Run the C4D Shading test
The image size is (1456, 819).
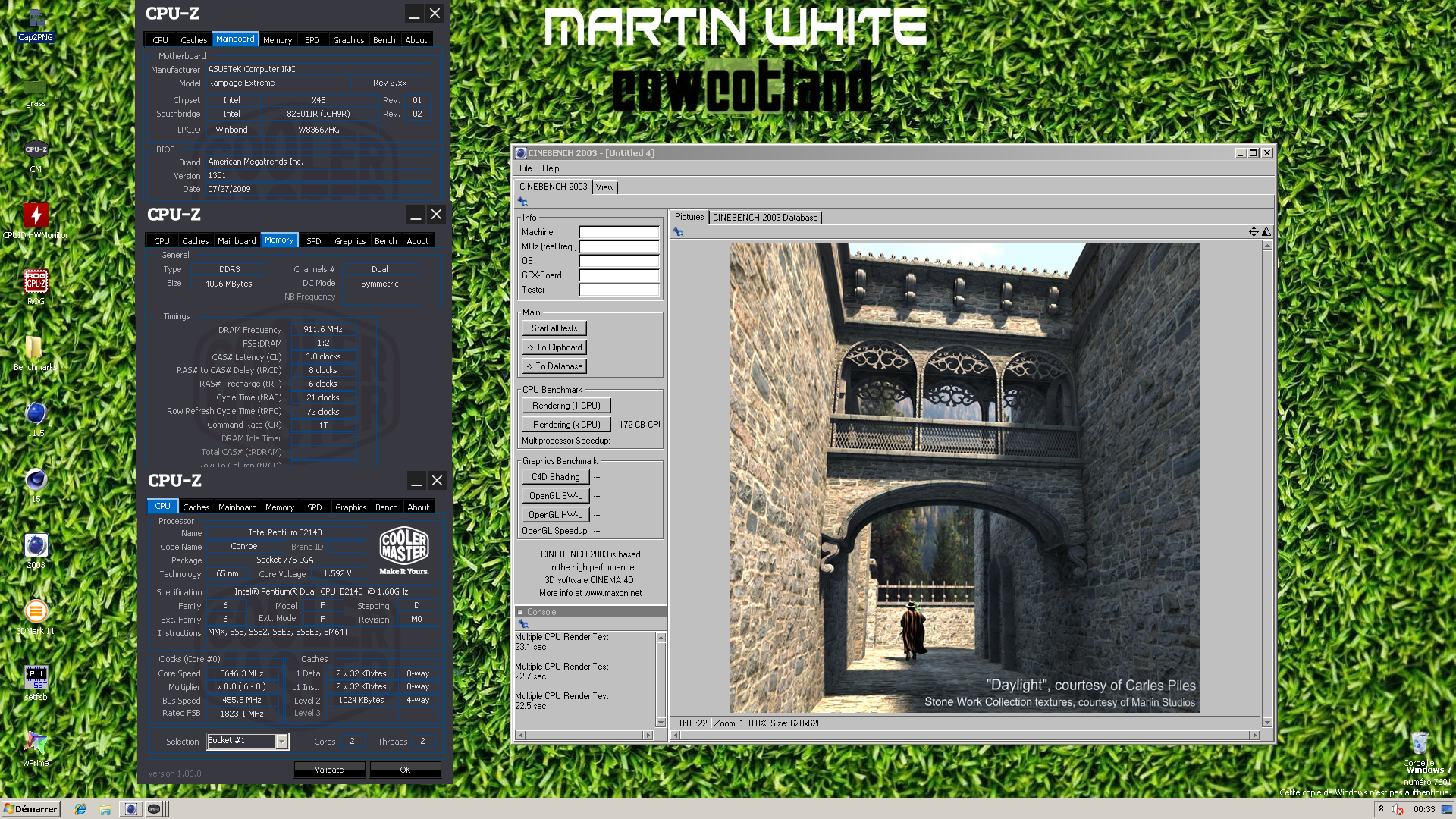pos(556,477)
